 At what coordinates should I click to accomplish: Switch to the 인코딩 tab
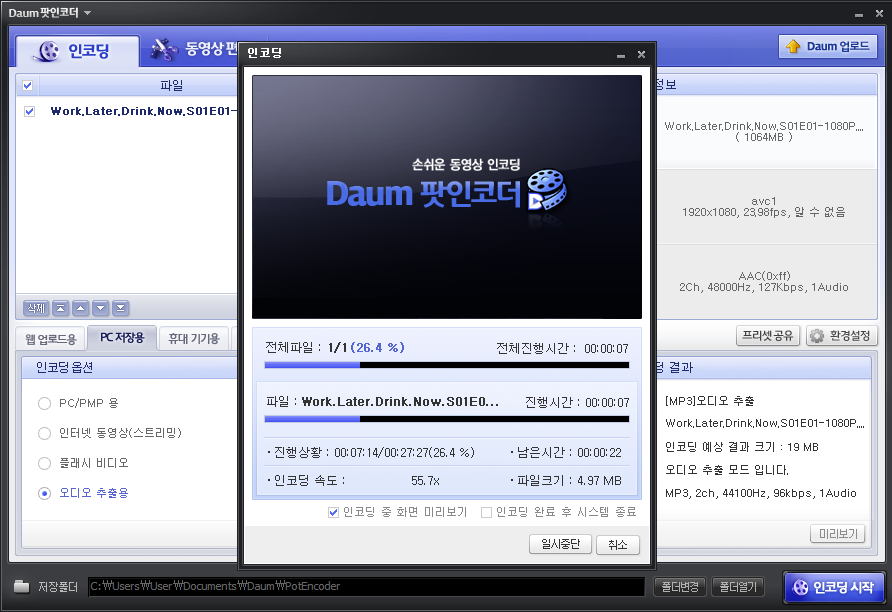(x=77, y=51)
